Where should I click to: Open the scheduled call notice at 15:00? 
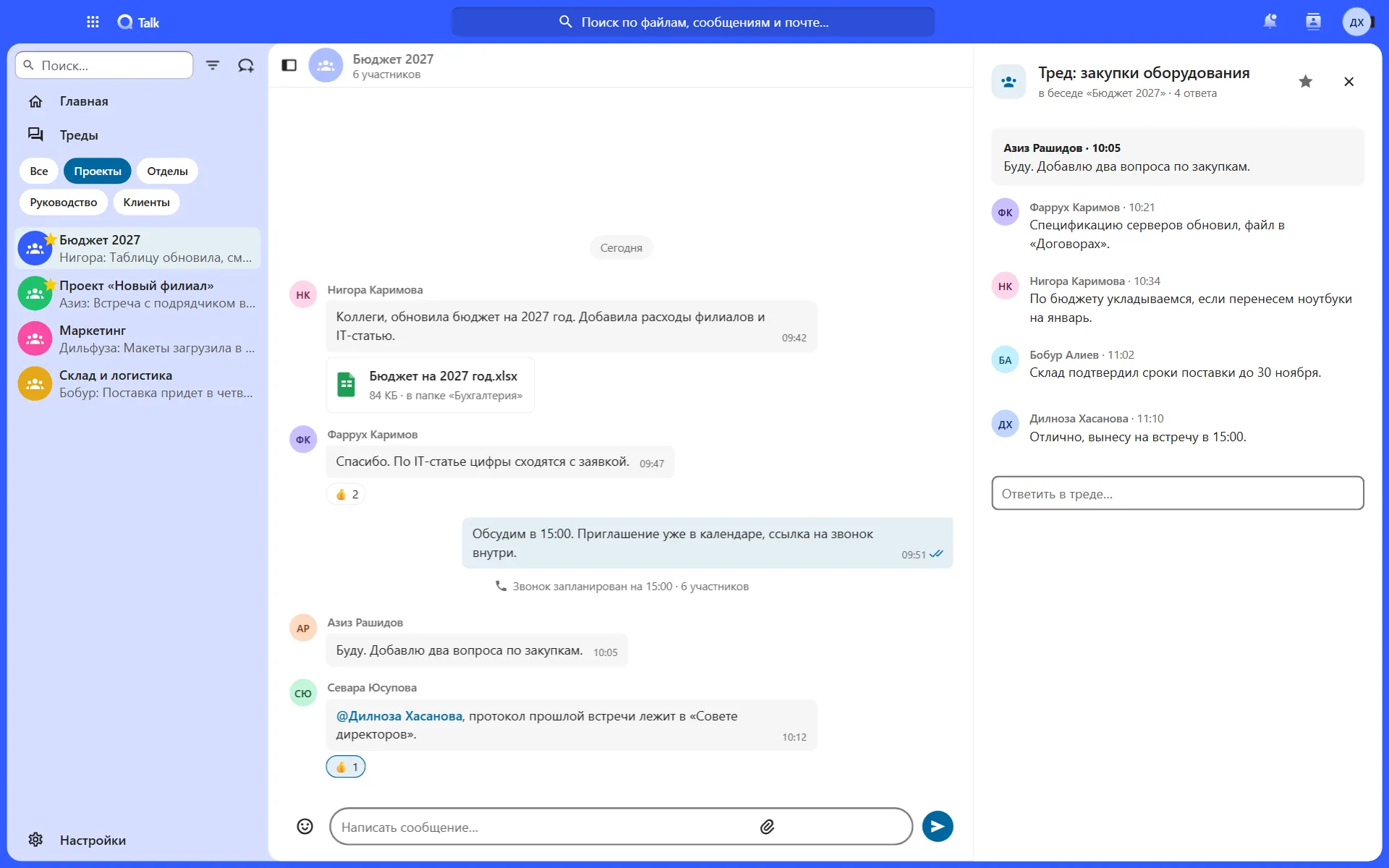(621, 586)
